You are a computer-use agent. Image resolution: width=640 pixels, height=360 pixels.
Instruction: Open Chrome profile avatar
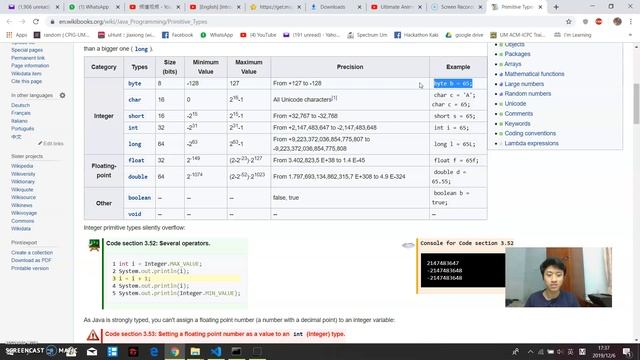point(617,22)
